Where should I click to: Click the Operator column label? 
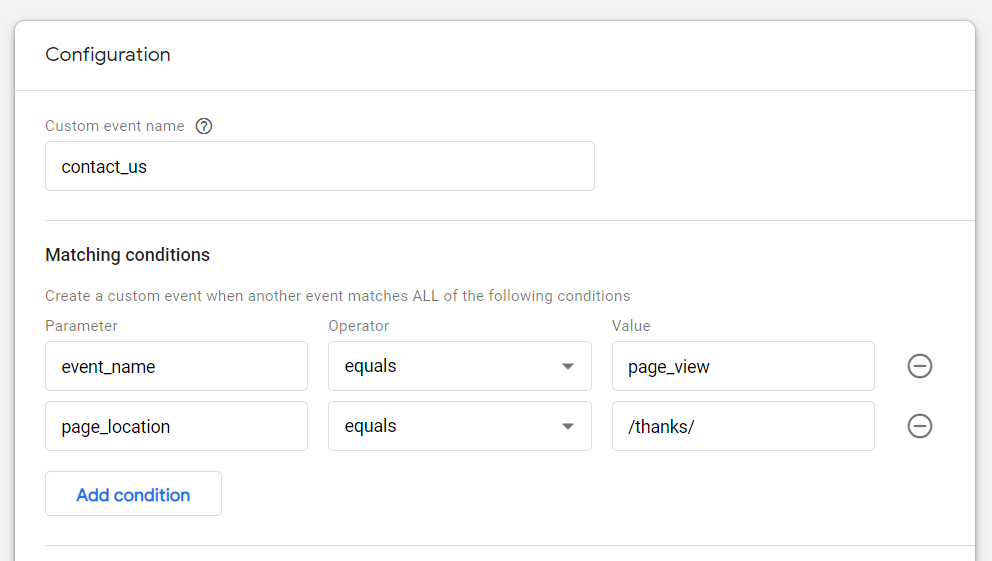tap(359, 326)
